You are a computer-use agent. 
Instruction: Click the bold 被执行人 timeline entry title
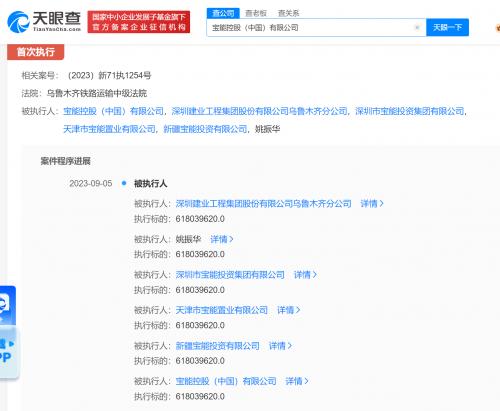150,183
